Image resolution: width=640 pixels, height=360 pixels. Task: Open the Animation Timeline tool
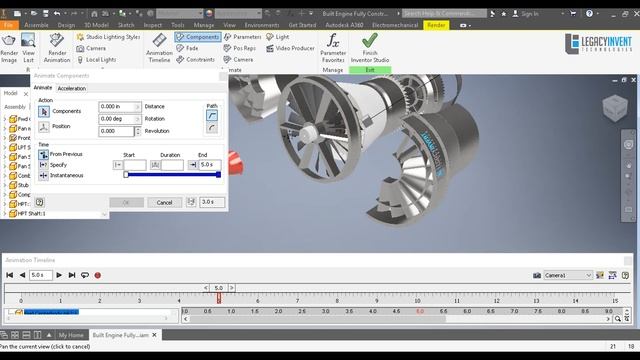click(159, 48)
